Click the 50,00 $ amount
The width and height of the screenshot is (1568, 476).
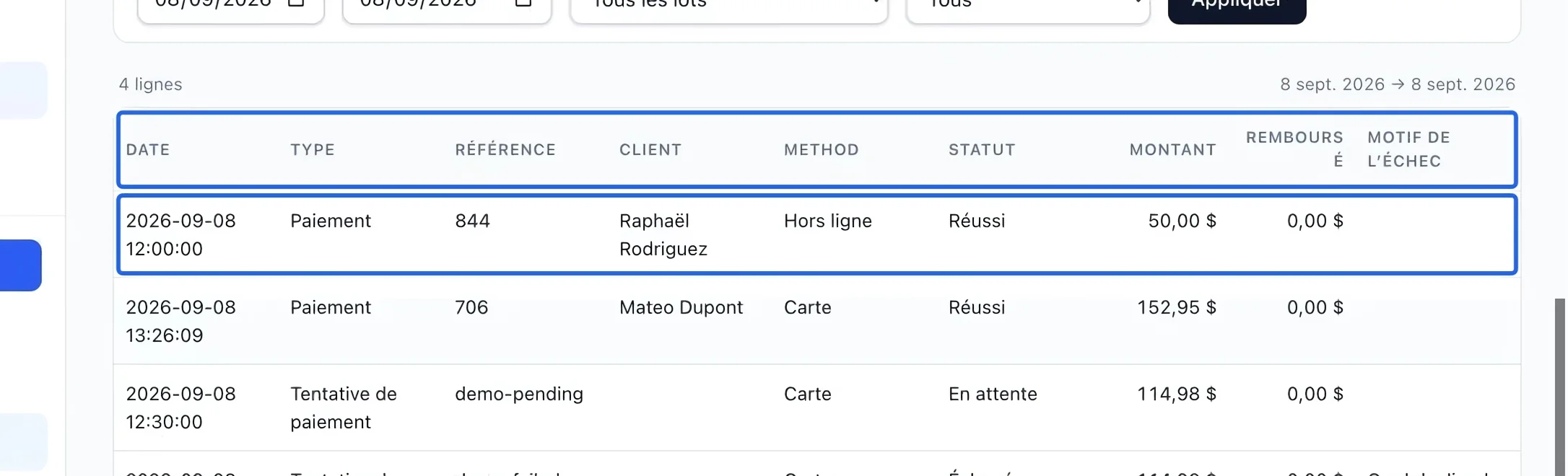coord(1182,221)
